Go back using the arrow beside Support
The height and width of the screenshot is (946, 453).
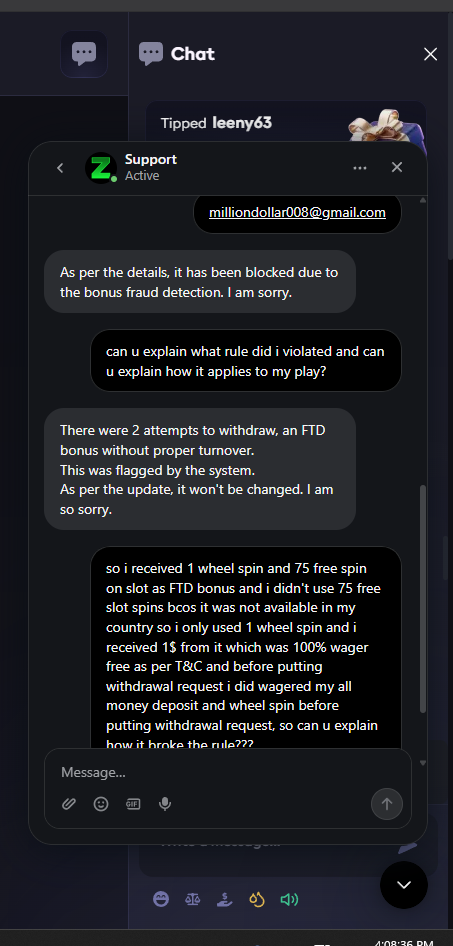click(60, 168)
